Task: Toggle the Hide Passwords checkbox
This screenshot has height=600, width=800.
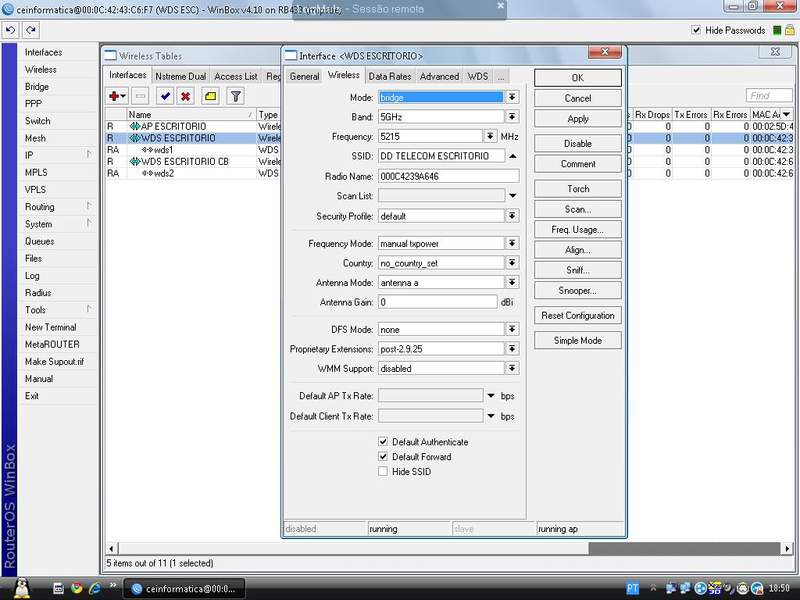Action: (696, 30)
